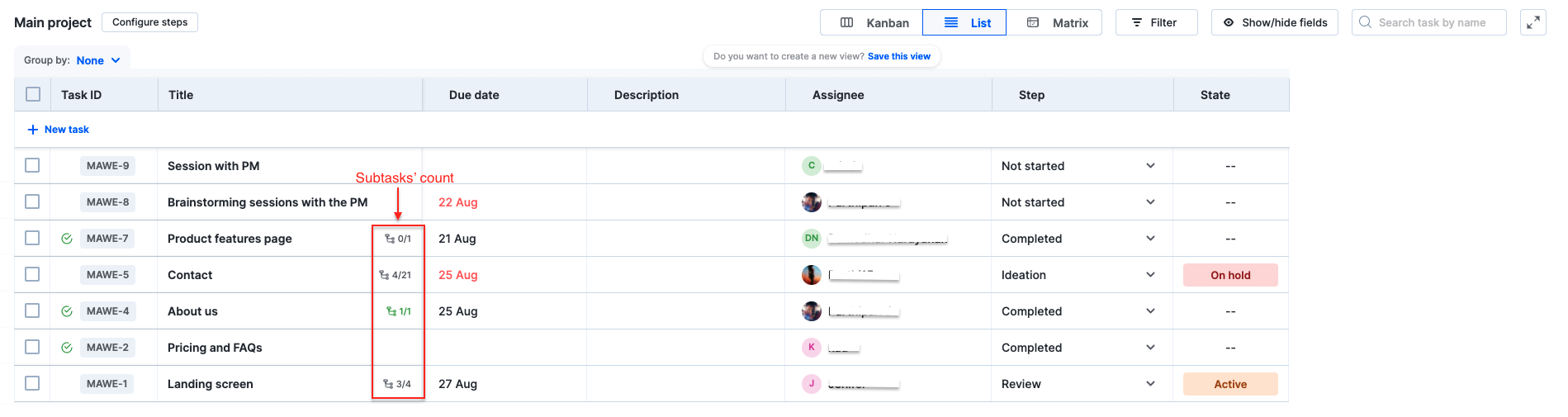Screen dimensions: 1568x417
Task: Click Show/hide fields button
Action: point(1274,22)
